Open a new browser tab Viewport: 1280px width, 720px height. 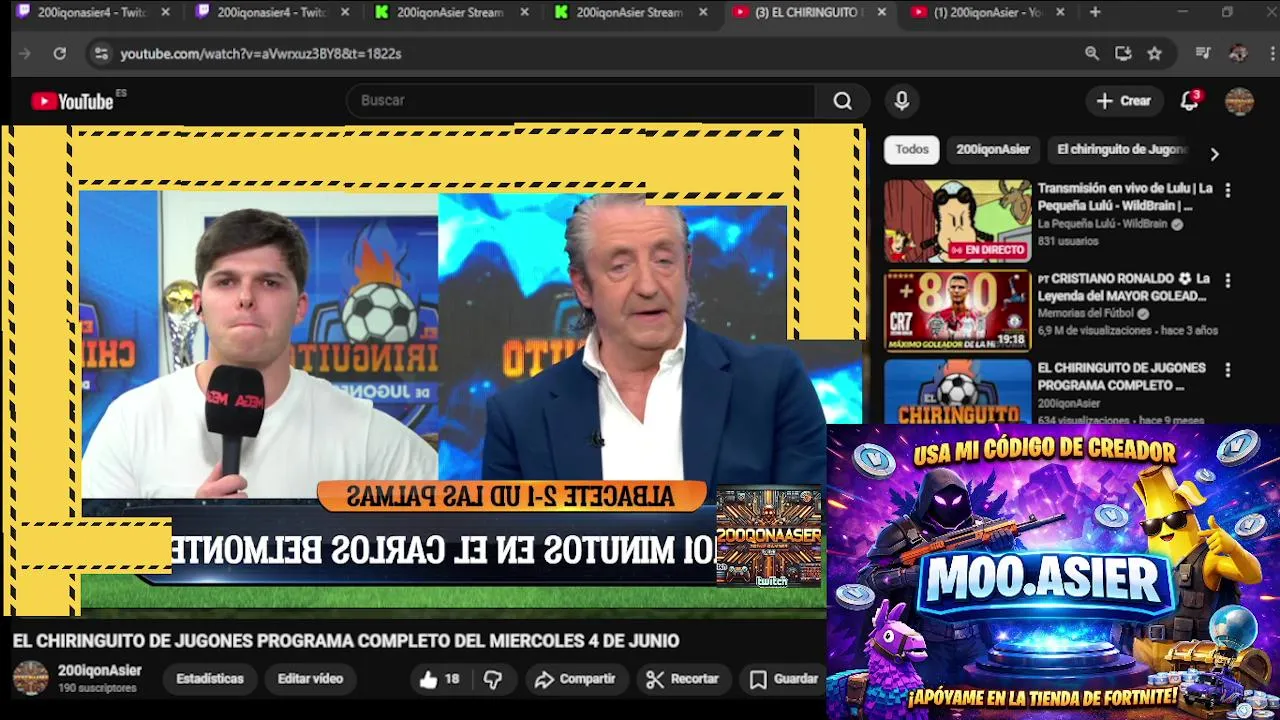[1095, 12]
